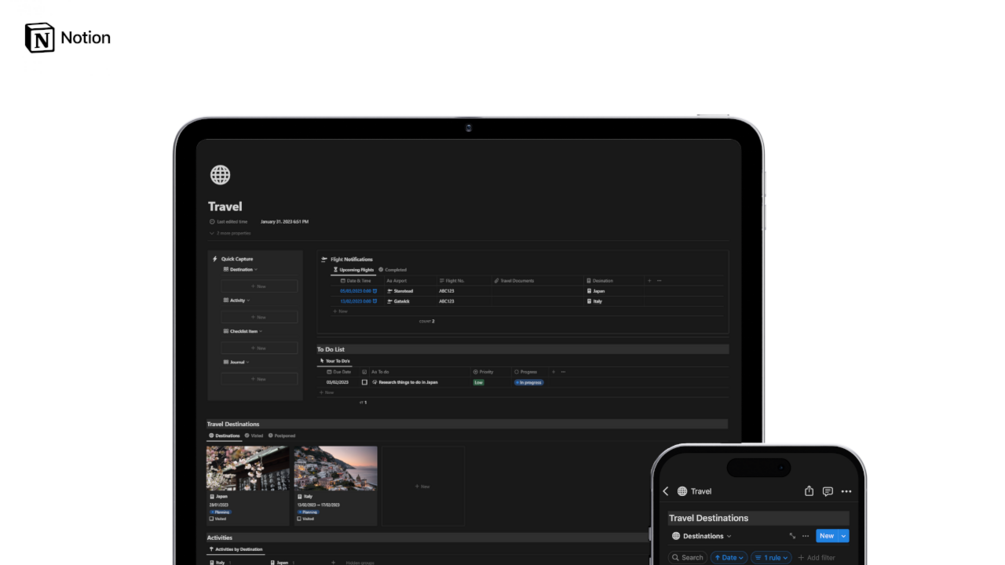Open the Checklist Item dropdown in Quick Capture
Viewport: 1005px width, 565px height.
[243, 331]
